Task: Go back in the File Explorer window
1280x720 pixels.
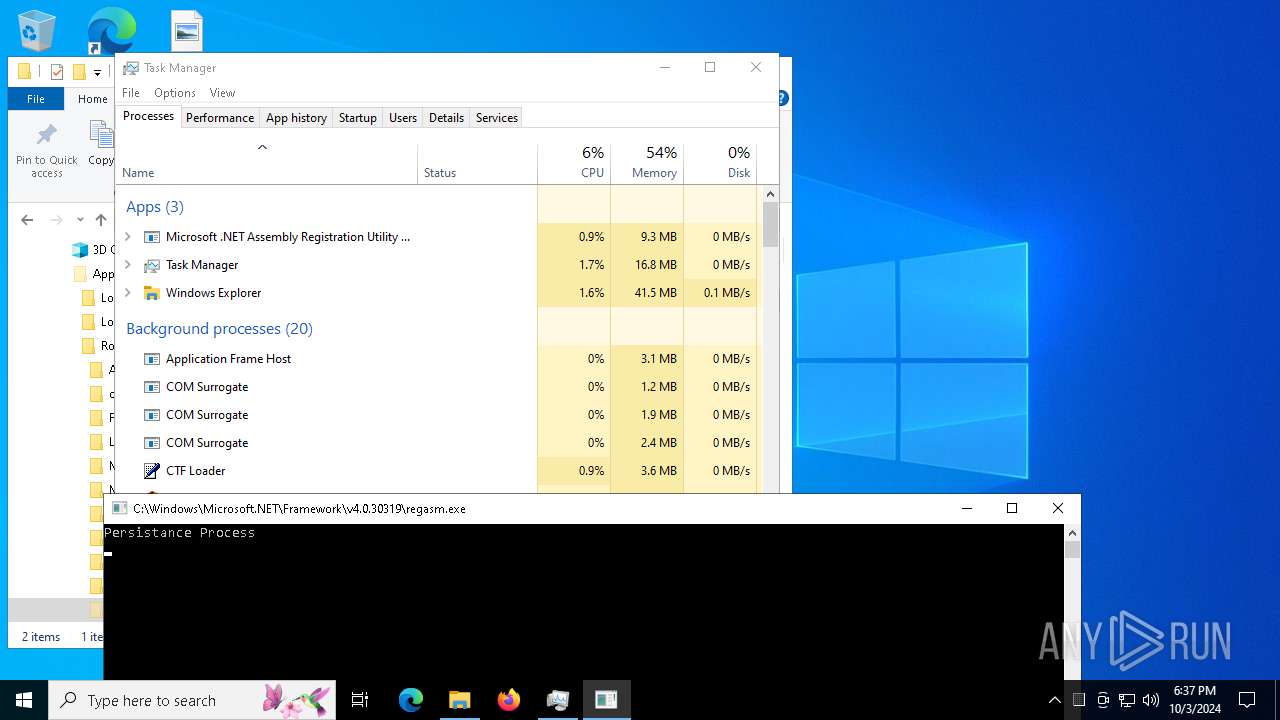Action: [27, 220]
